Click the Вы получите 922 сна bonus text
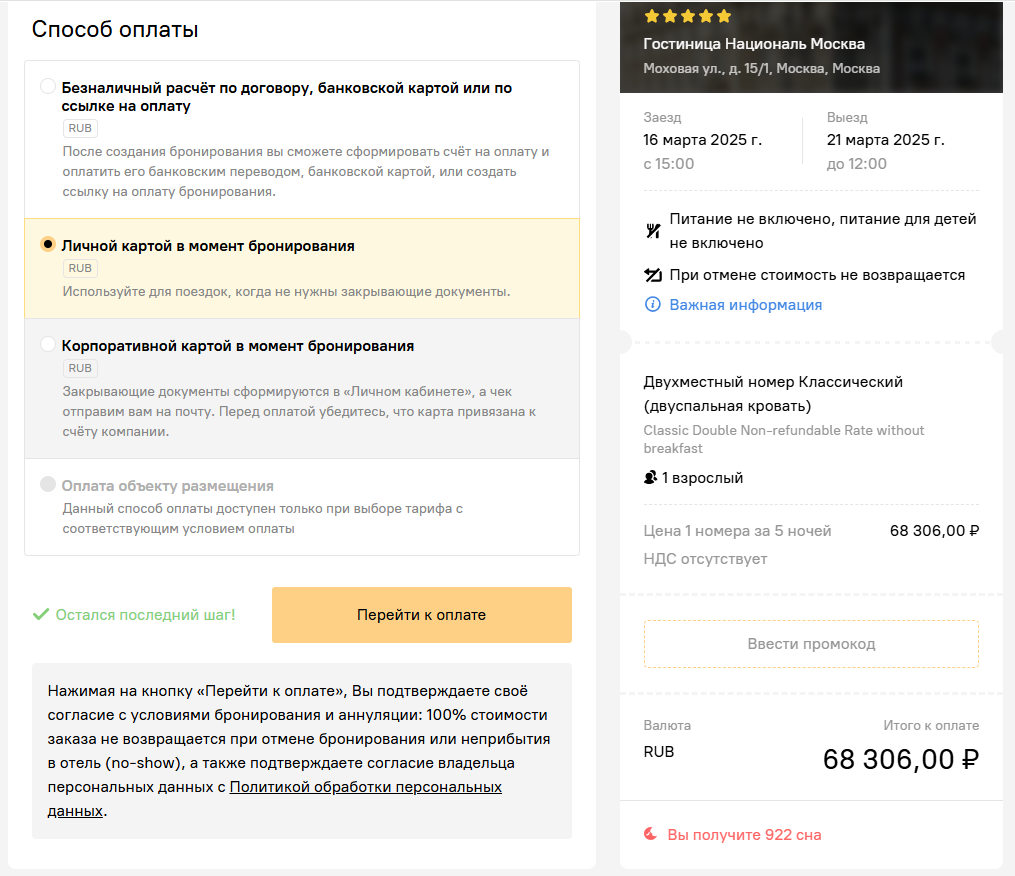This screenshot has height=876, width=1015. click(x=744, y=835)
